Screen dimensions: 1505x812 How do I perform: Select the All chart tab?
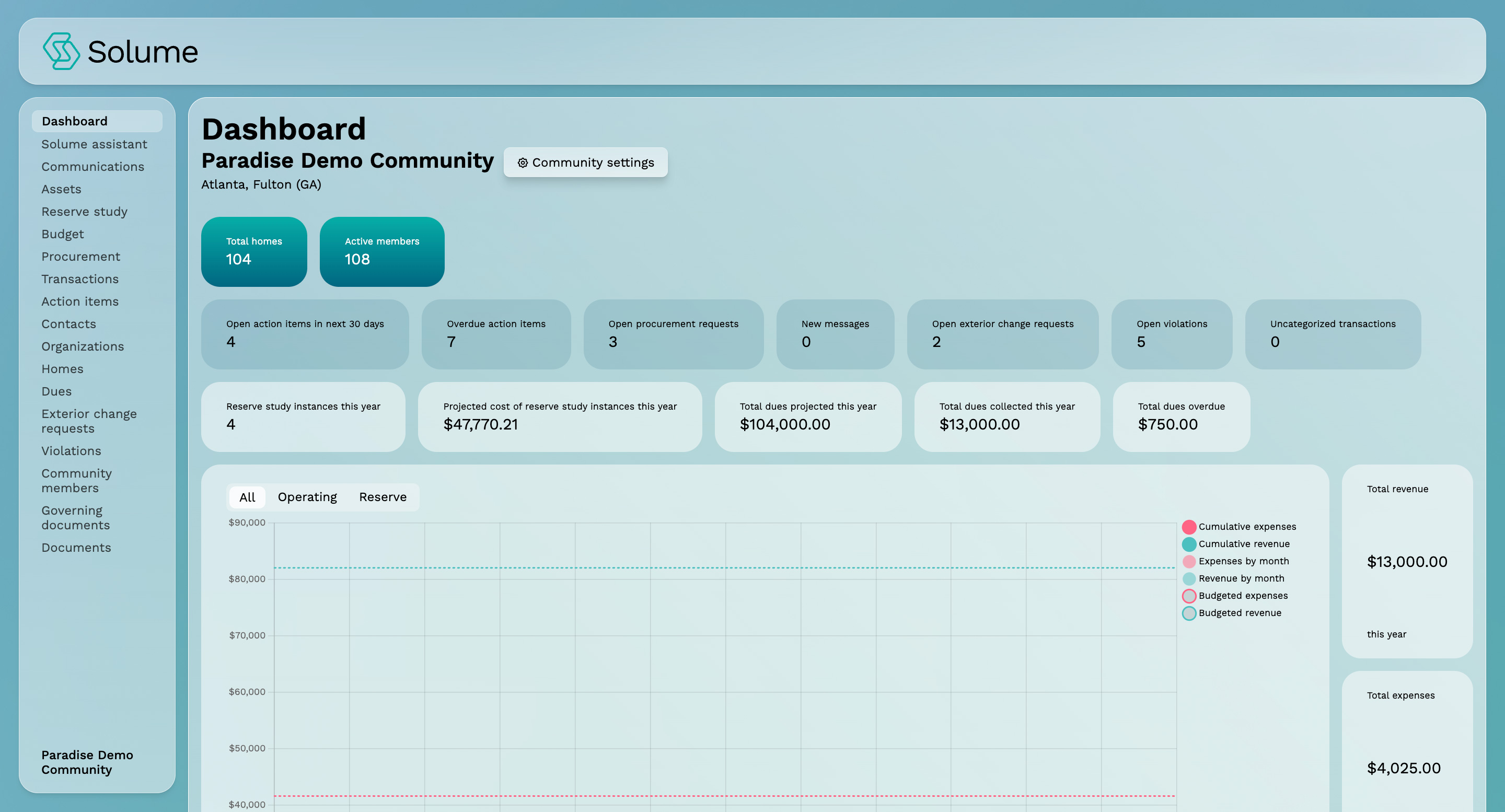[247, 497]
